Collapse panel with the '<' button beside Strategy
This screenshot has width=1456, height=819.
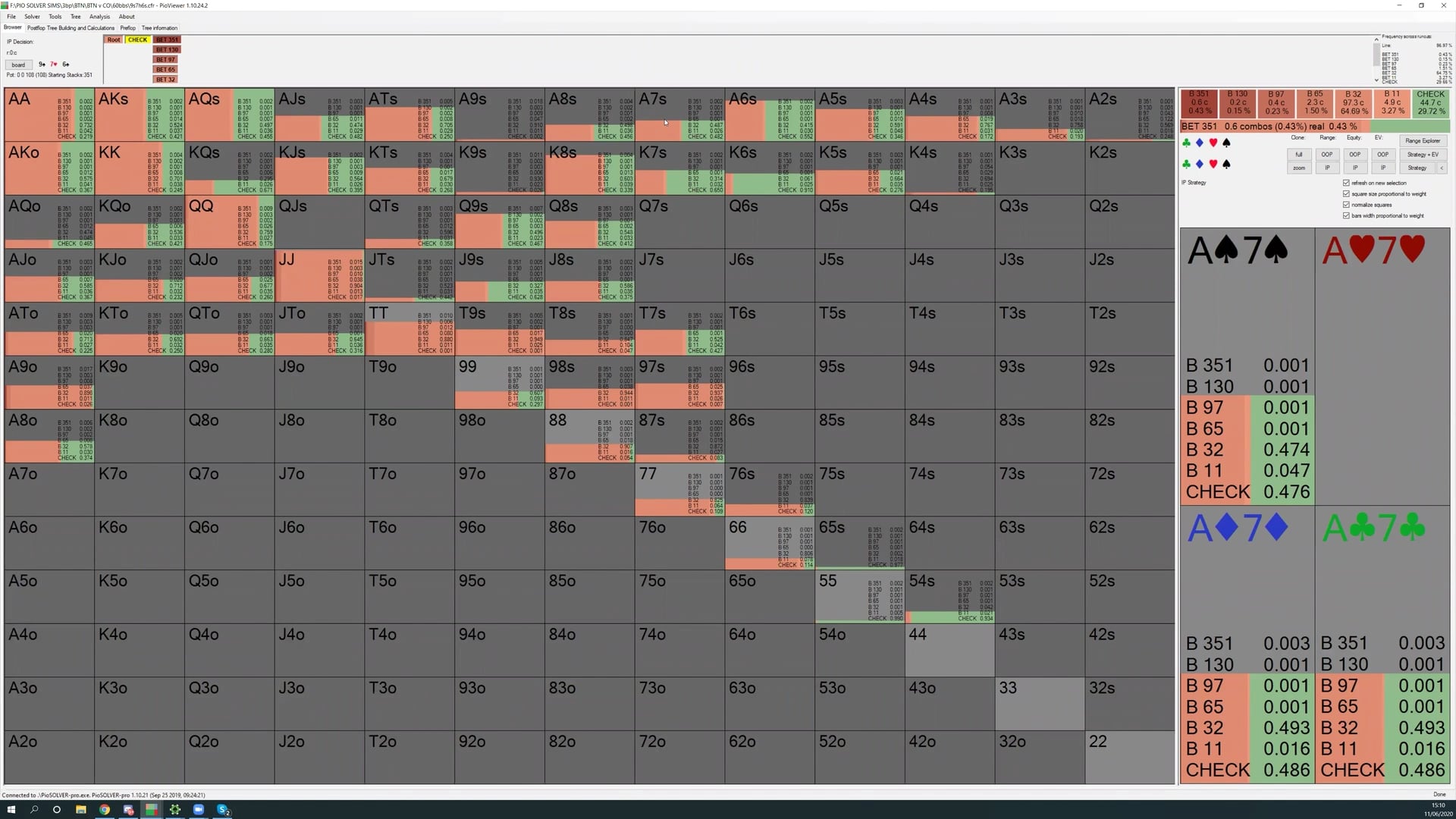pyautogui.click(x=1442, y=168)
